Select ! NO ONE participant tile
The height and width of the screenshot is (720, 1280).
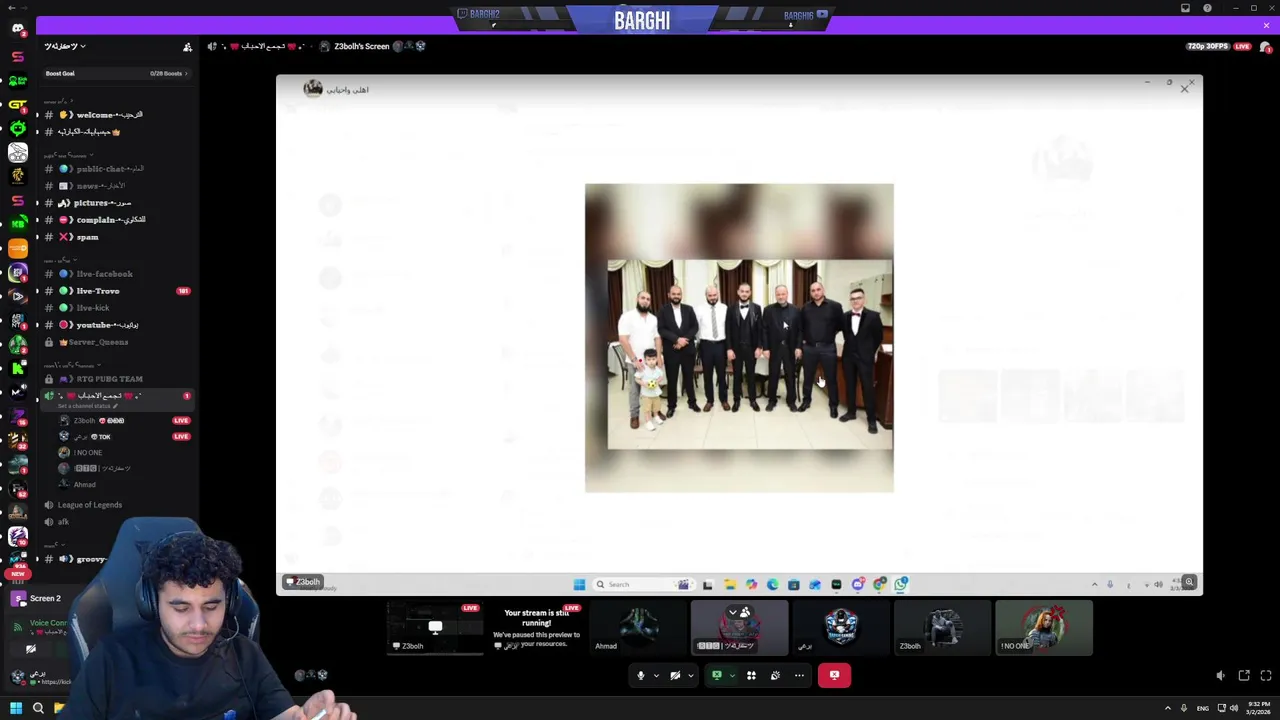[1044, 628]
